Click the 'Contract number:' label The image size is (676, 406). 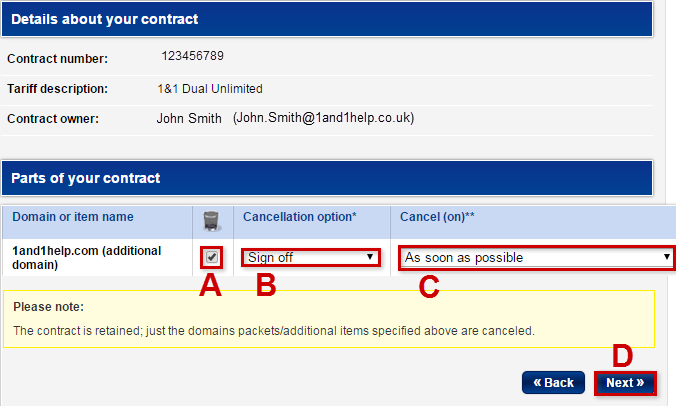pos(57,59)
